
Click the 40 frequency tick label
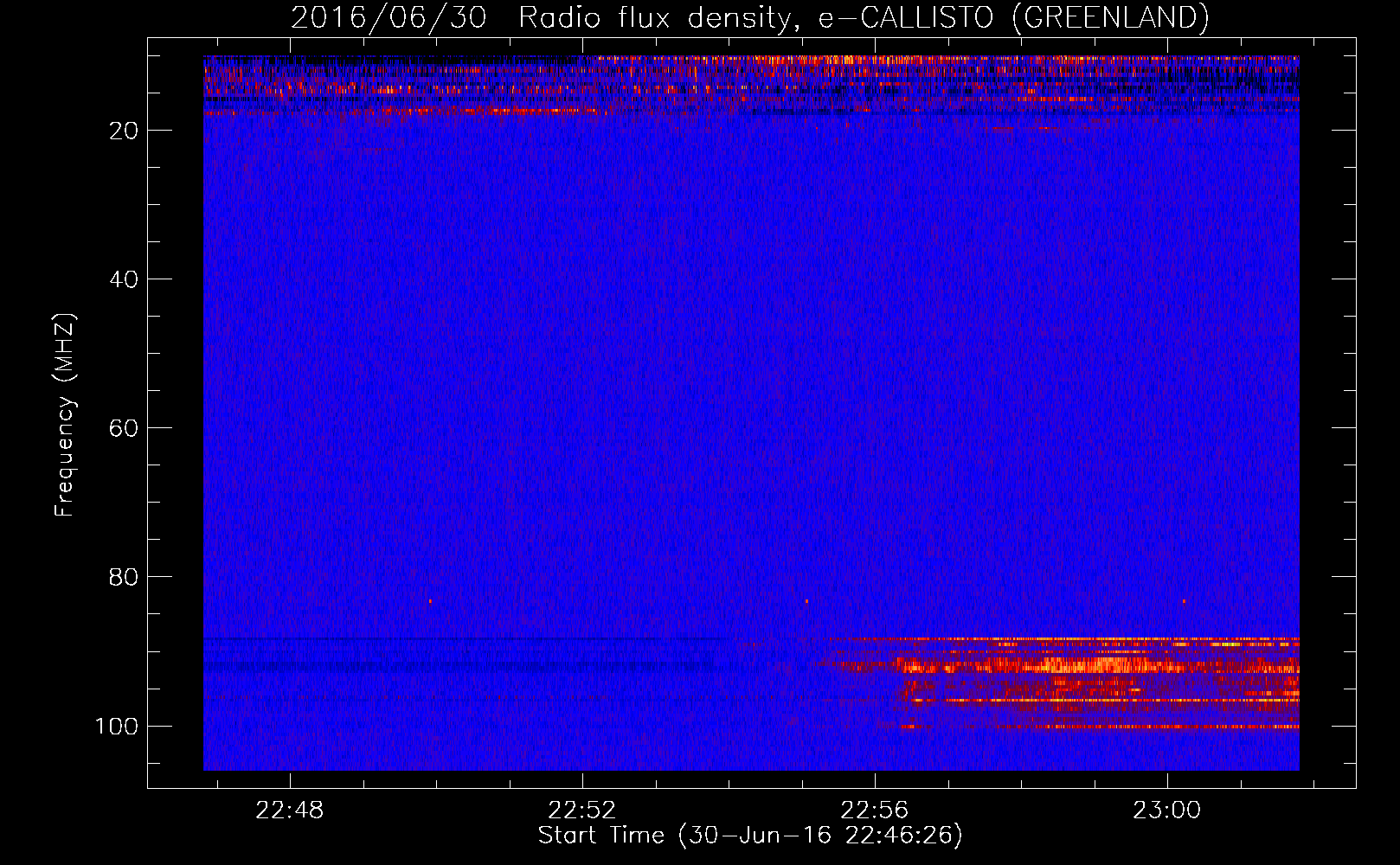124,279
